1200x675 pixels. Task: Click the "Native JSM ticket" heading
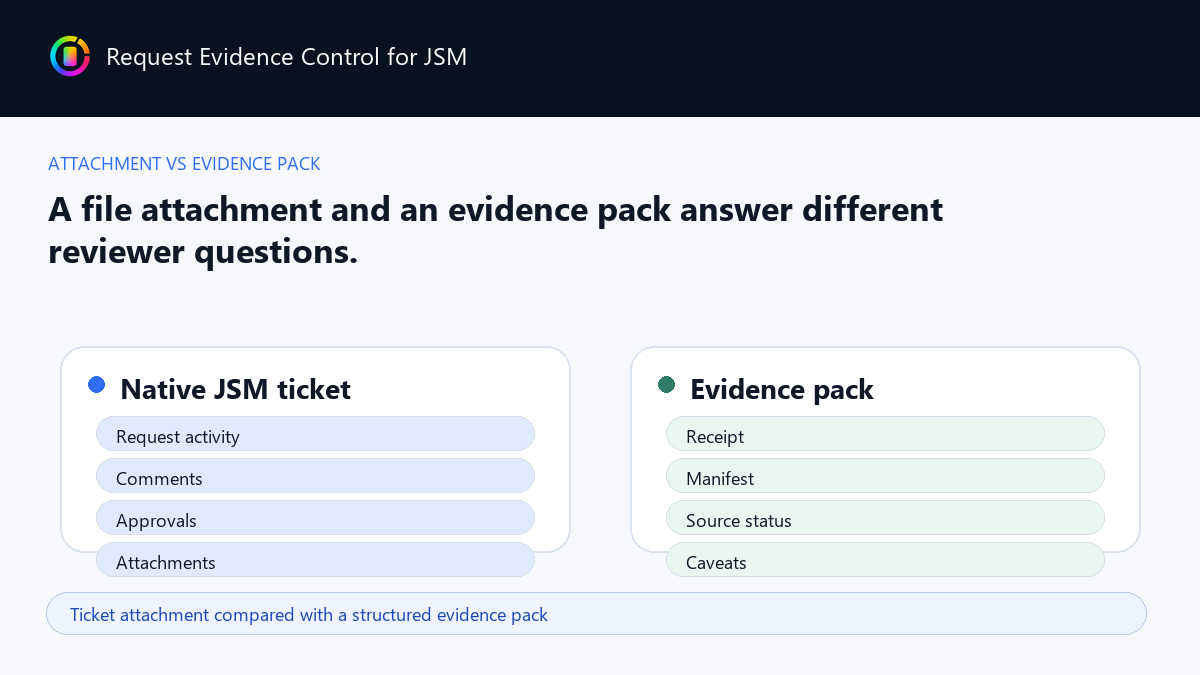[x=235, y=389]
